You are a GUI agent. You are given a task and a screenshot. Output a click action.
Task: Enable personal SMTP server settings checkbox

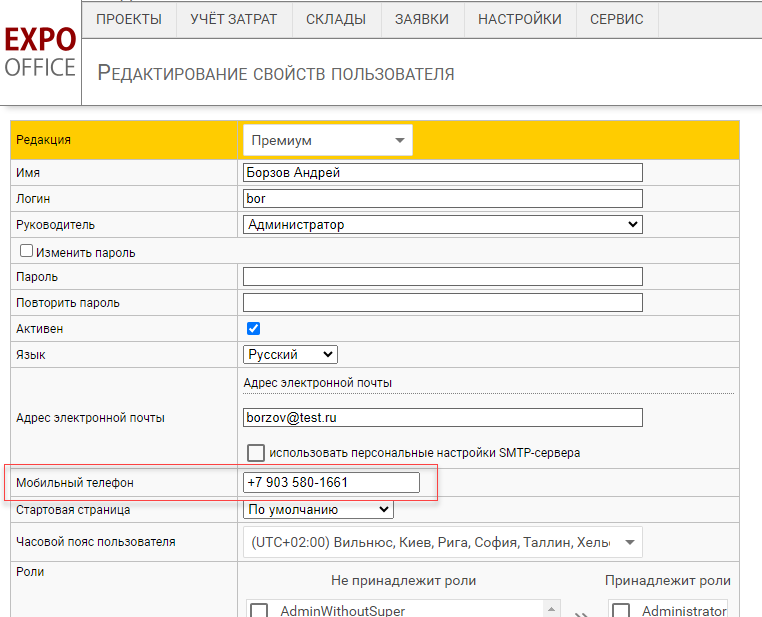click(x=257, y=452)
